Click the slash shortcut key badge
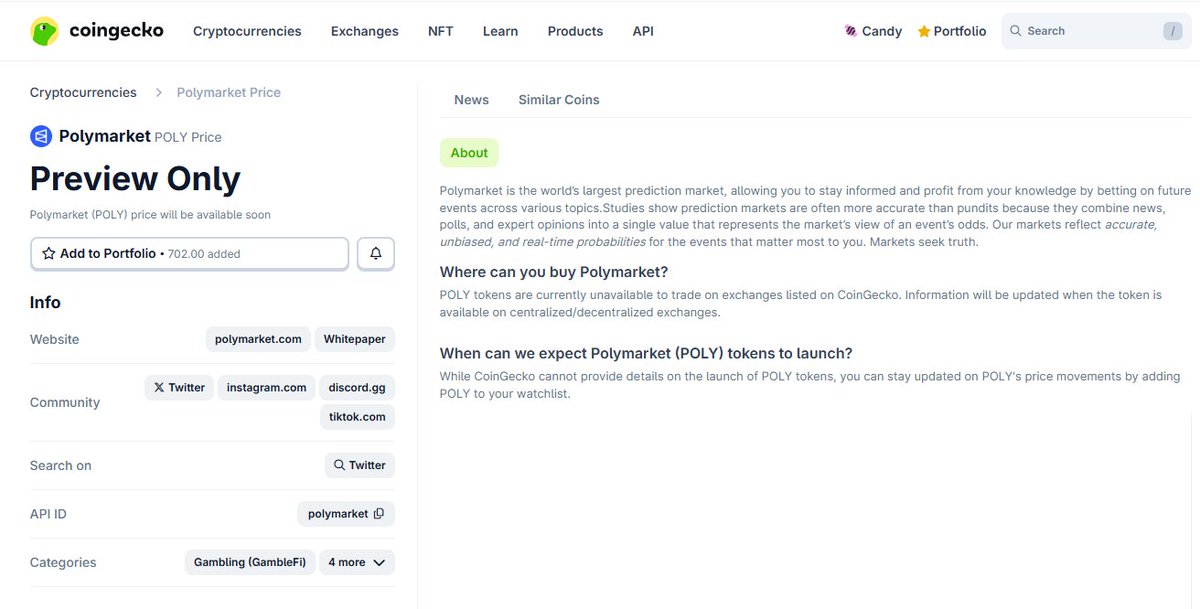Viewport: 1200px width, 609px height. [1172, 31]
